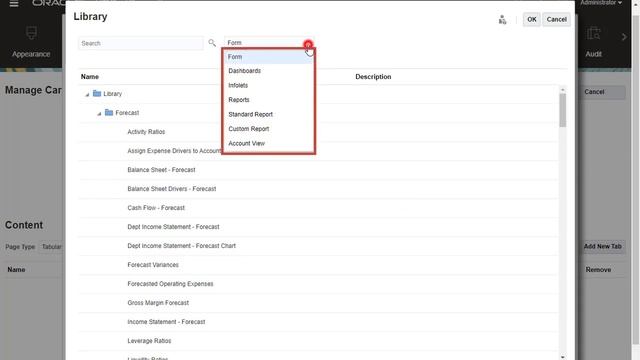Select Account View option
Screen dimensions: 640x360
pyautogui.click(x=269, y=143)
